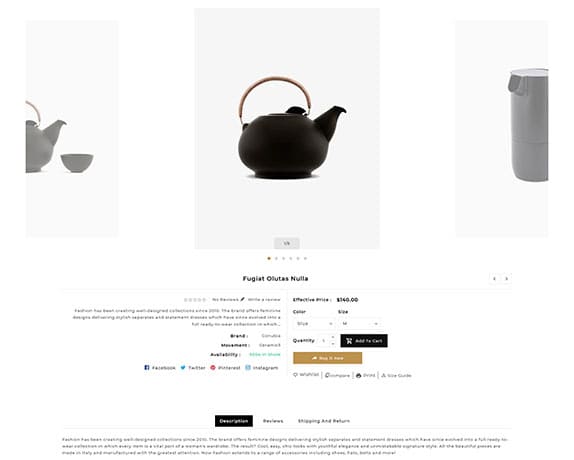Share product via Twitter icon
The height and width of the screenshot is (460, 574).
[183, 367]
